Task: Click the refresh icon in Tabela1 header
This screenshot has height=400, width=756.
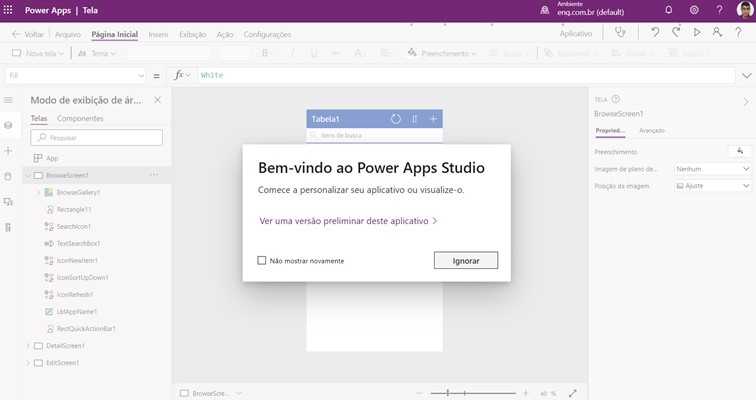Action: (x=395, y=119)
